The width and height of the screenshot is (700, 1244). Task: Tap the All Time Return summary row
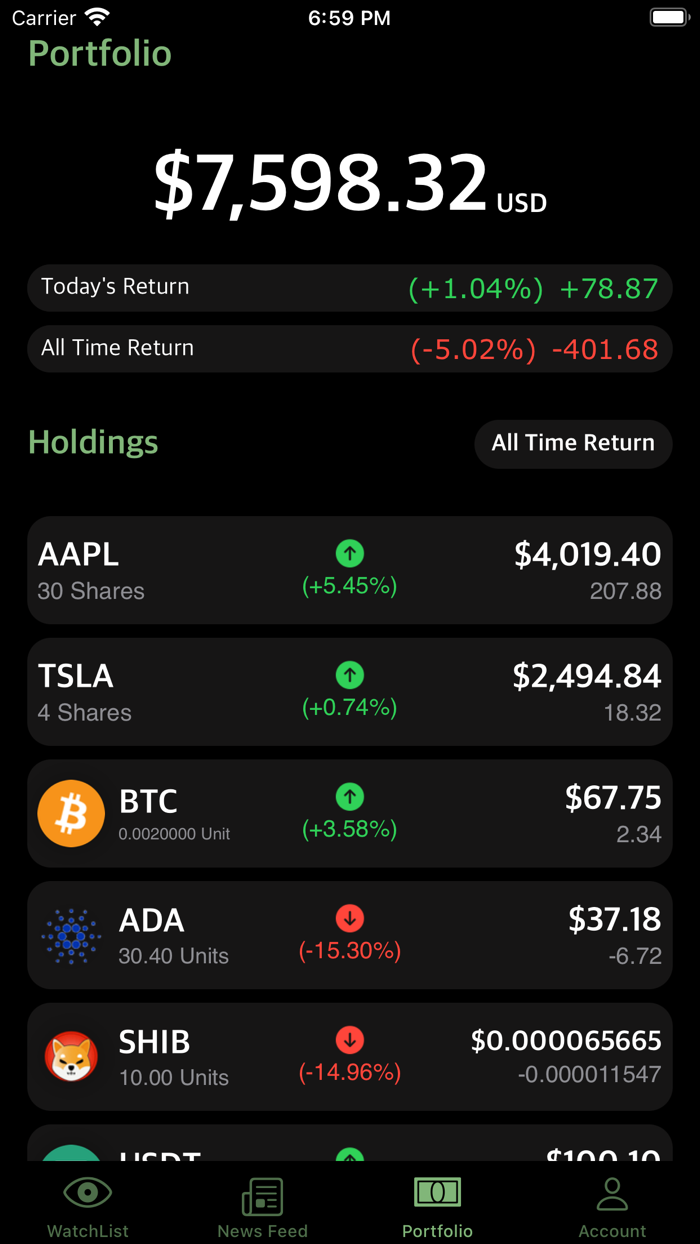point(350,349)
